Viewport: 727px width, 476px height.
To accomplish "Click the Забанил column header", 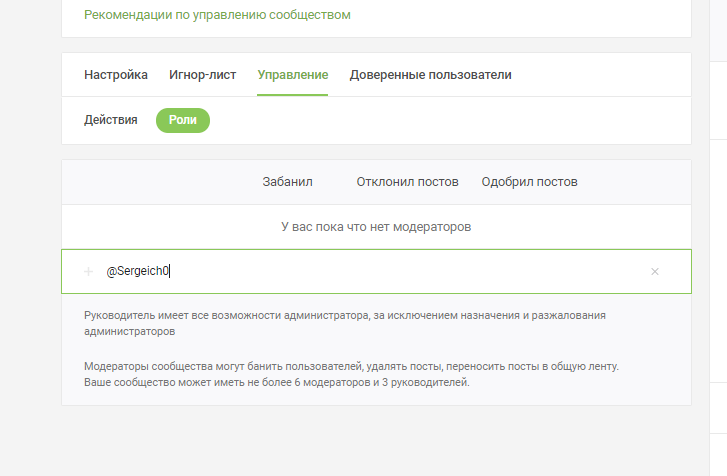I will point(288,182).
